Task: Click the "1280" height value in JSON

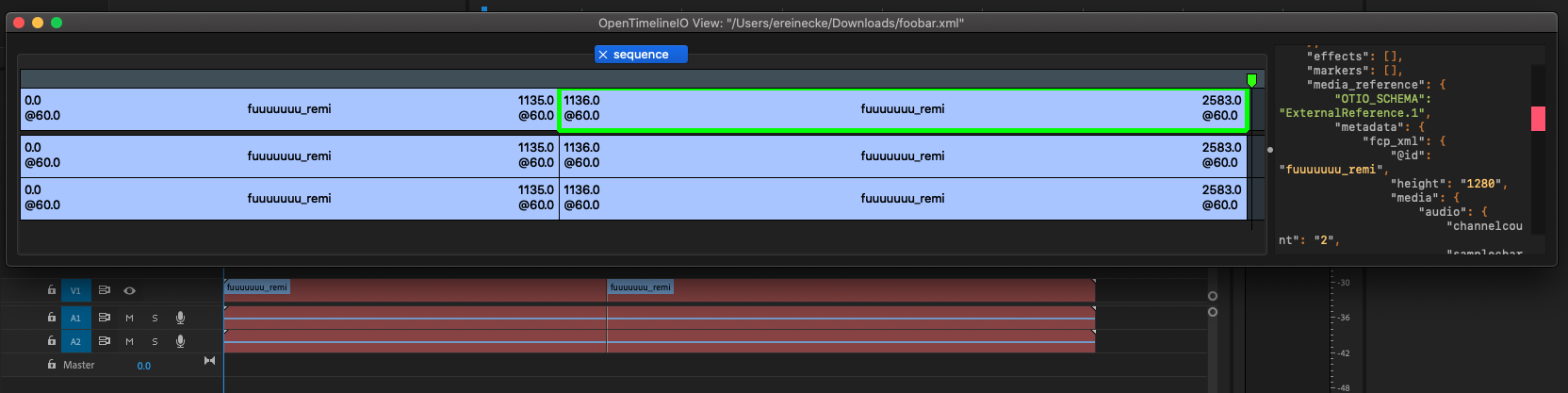Action: [1480, 184]
